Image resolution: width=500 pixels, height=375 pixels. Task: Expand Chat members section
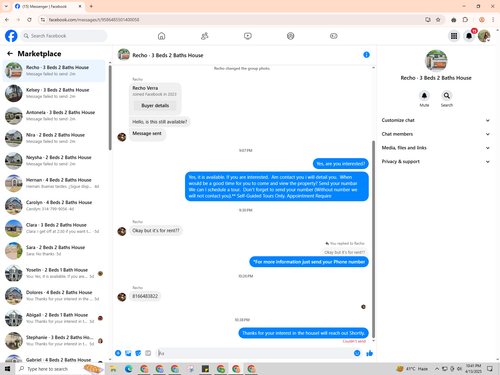point(436,134)
